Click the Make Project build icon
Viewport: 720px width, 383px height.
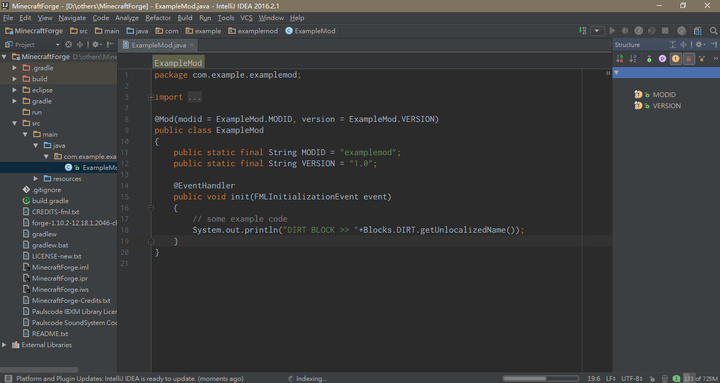583,31
